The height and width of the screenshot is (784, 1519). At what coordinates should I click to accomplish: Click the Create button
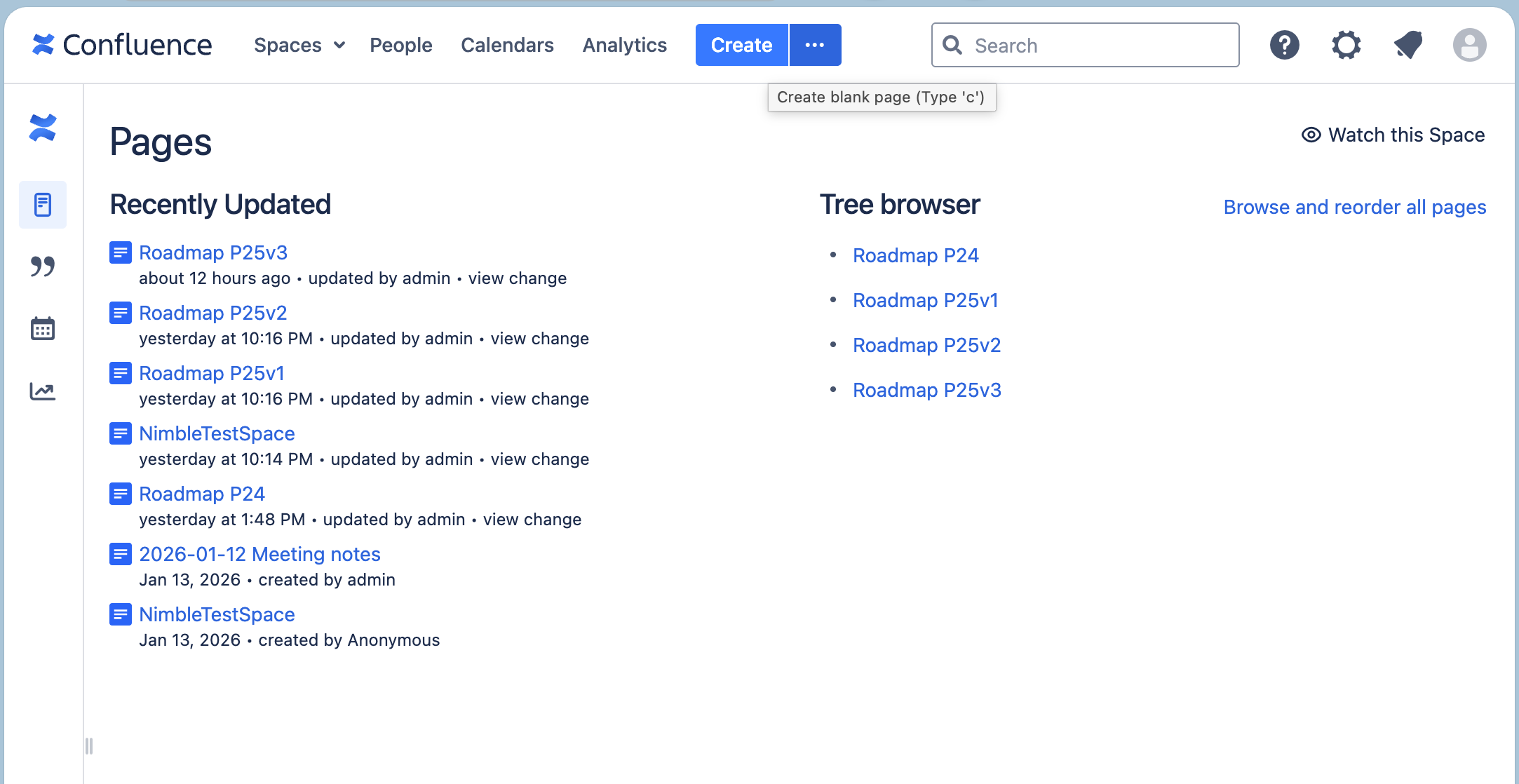coord(741,45)
